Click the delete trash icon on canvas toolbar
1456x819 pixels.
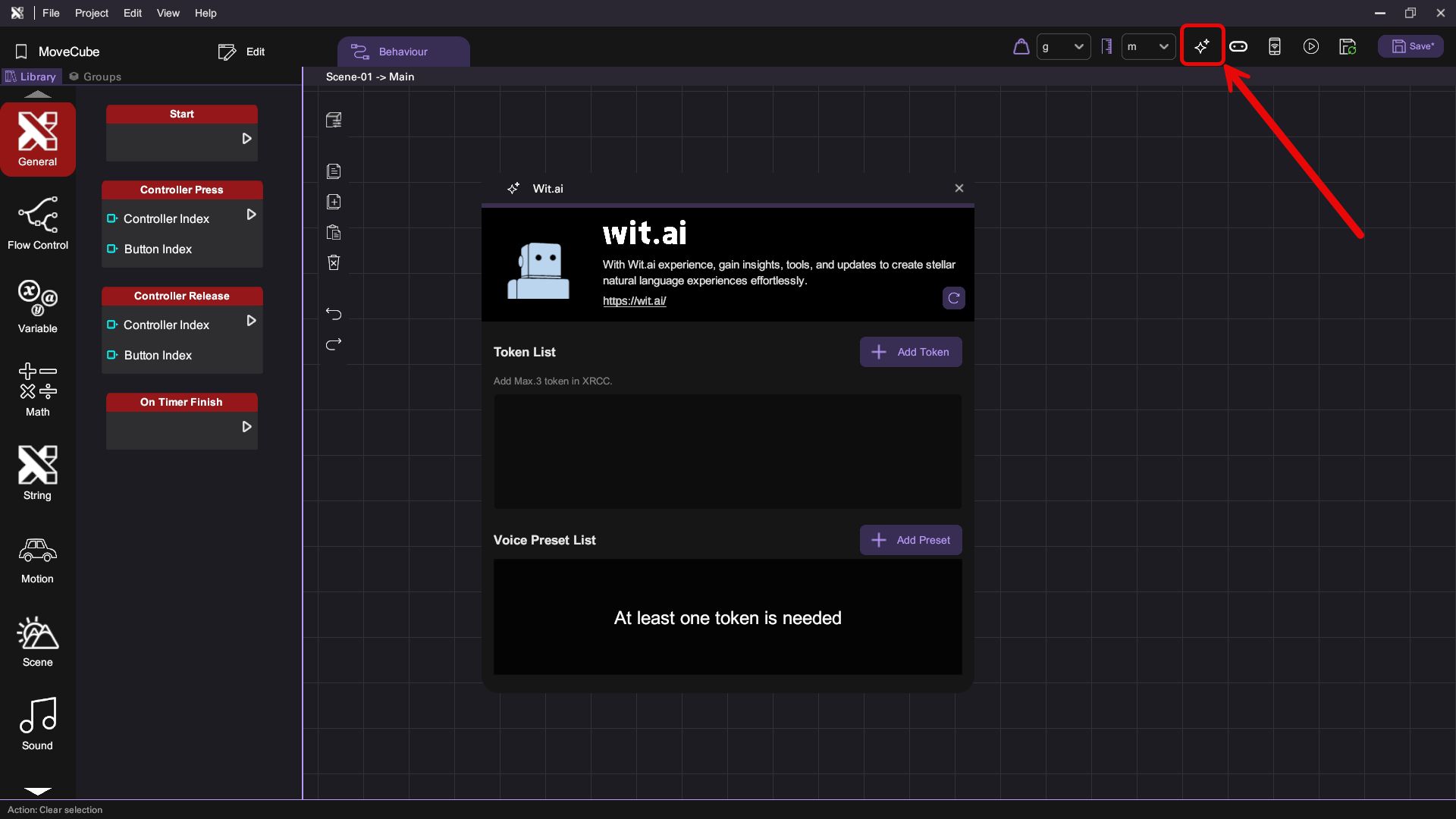(x=334, y=262)
